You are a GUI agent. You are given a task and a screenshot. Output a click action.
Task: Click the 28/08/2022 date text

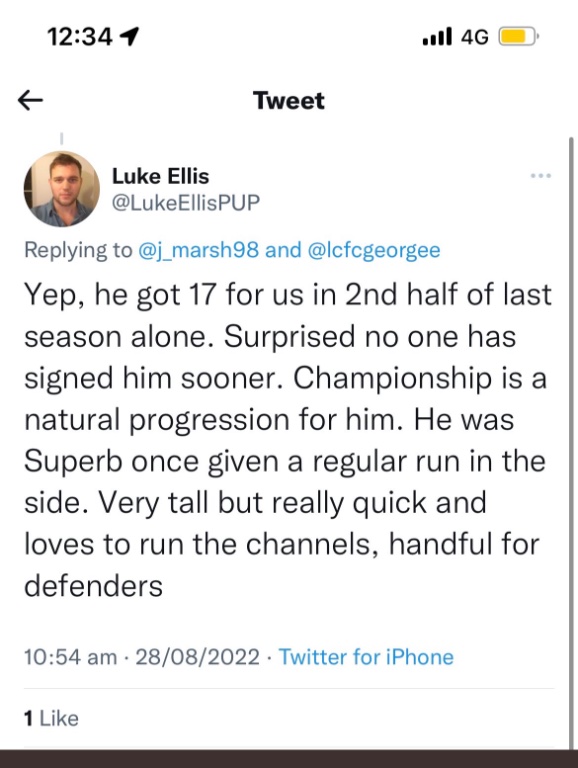[197, 657]
